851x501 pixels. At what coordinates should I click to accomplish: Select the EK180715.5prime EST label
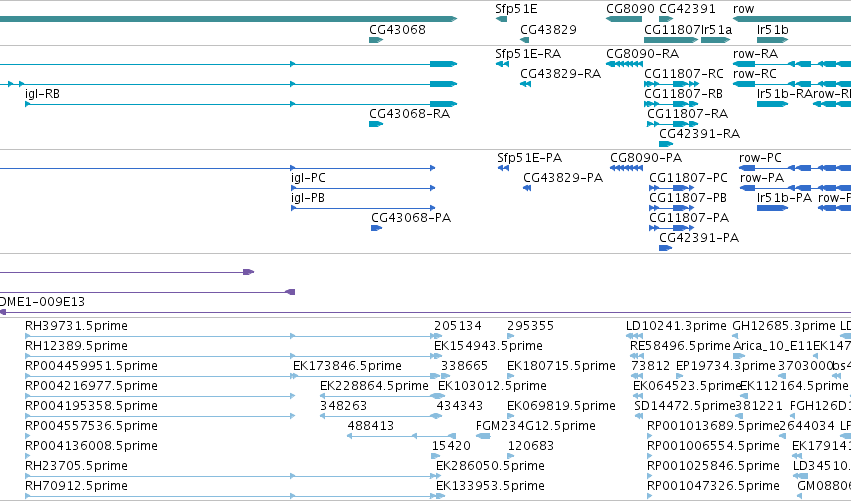tap(561, 366)
